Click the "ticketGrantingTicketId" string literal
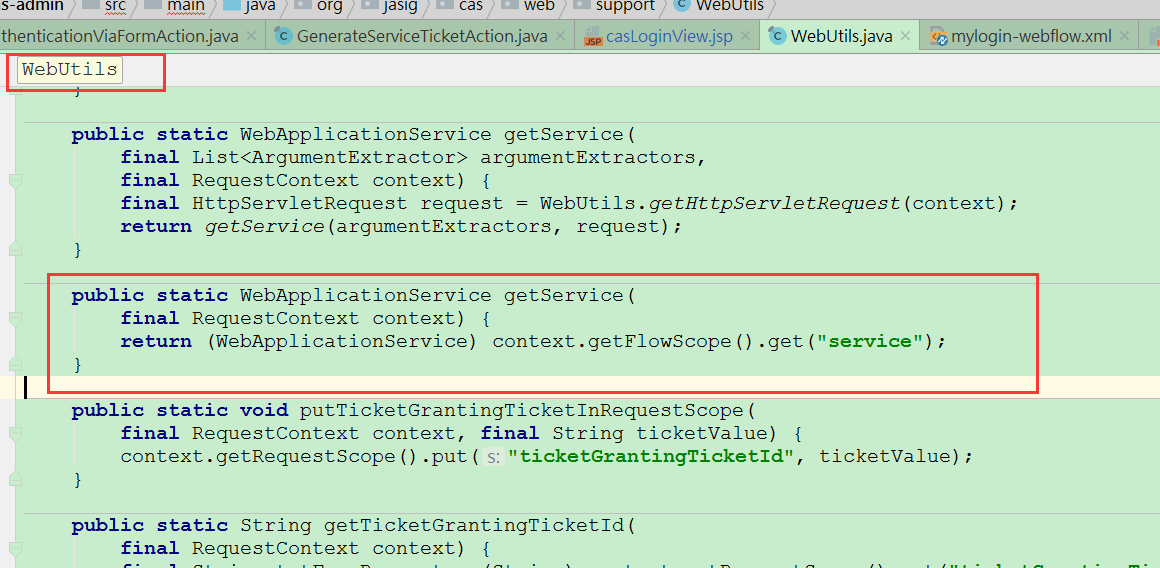The width and height of the screenshot is (1160, 568). coord(651,456)
